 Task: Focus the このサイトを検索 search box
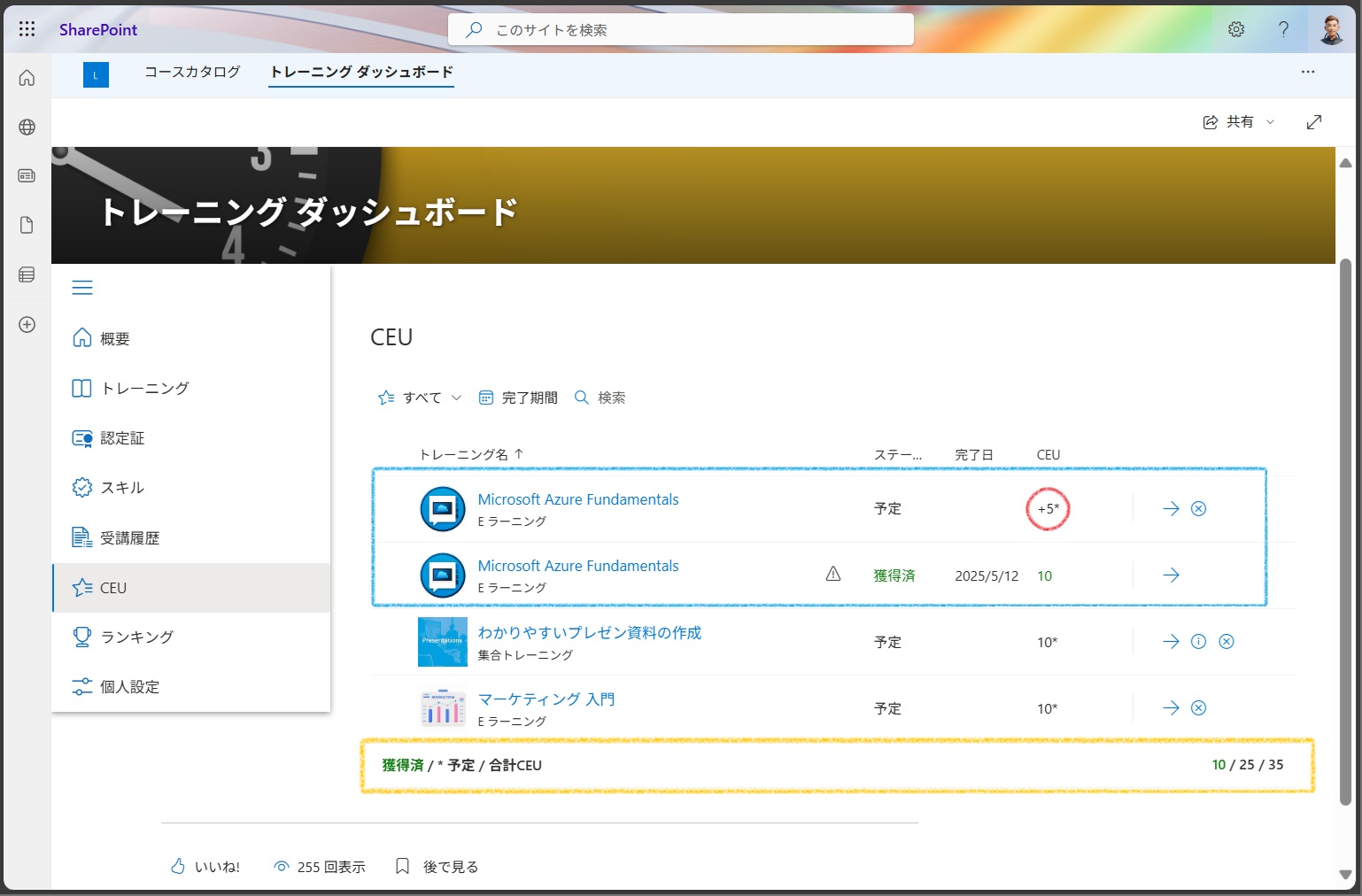(681, 29)
